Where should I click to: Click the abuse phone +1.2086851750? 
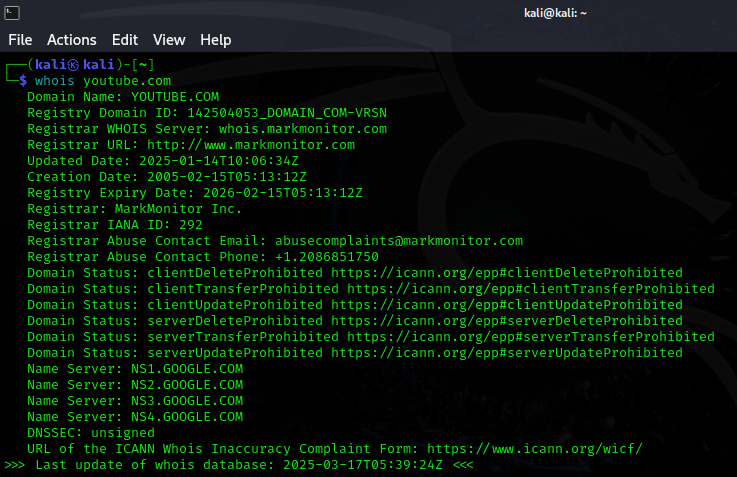click(x=327, y=257)
